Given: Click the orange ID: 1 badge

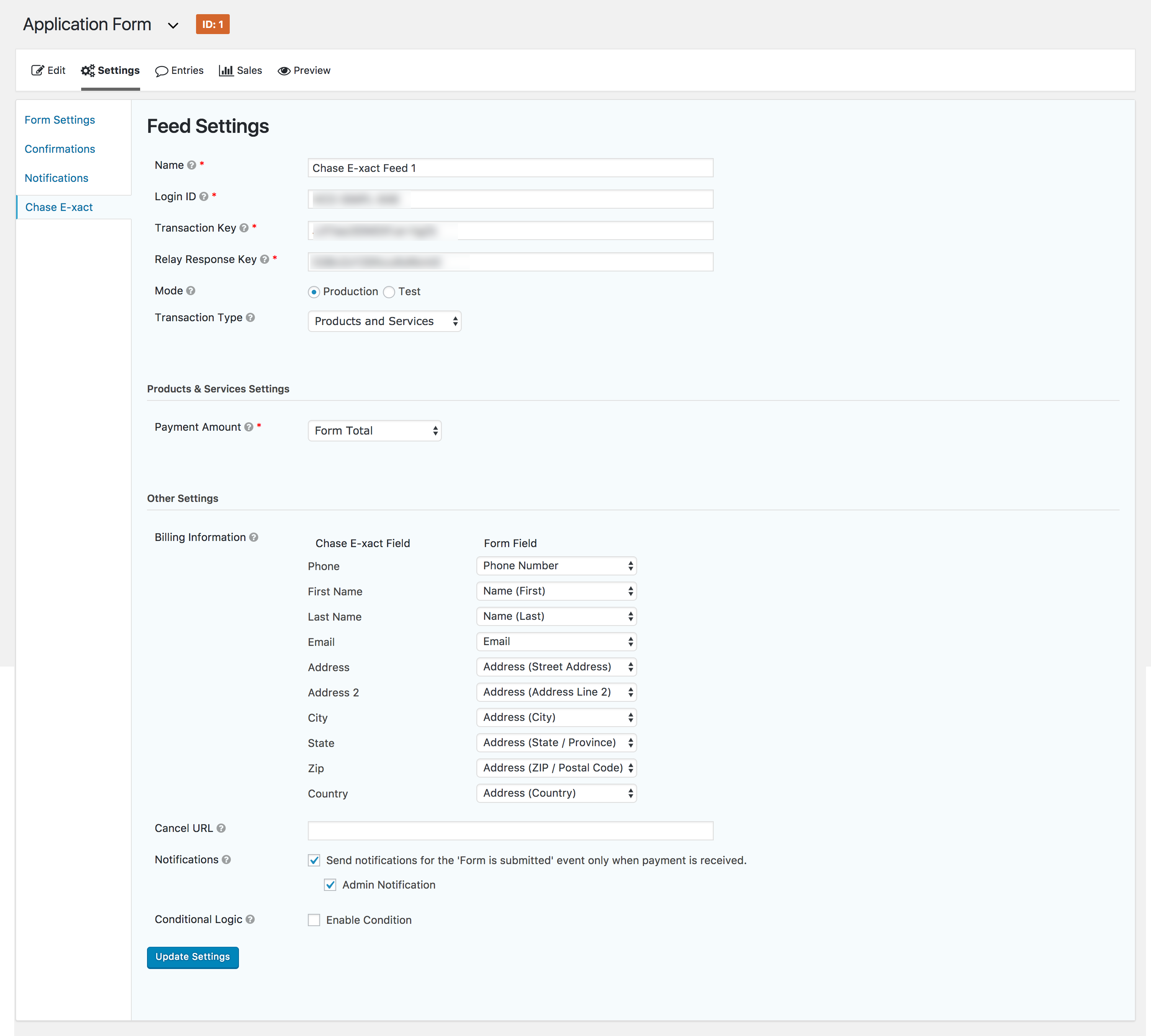Looking at the screenshot, I should 213,25.
